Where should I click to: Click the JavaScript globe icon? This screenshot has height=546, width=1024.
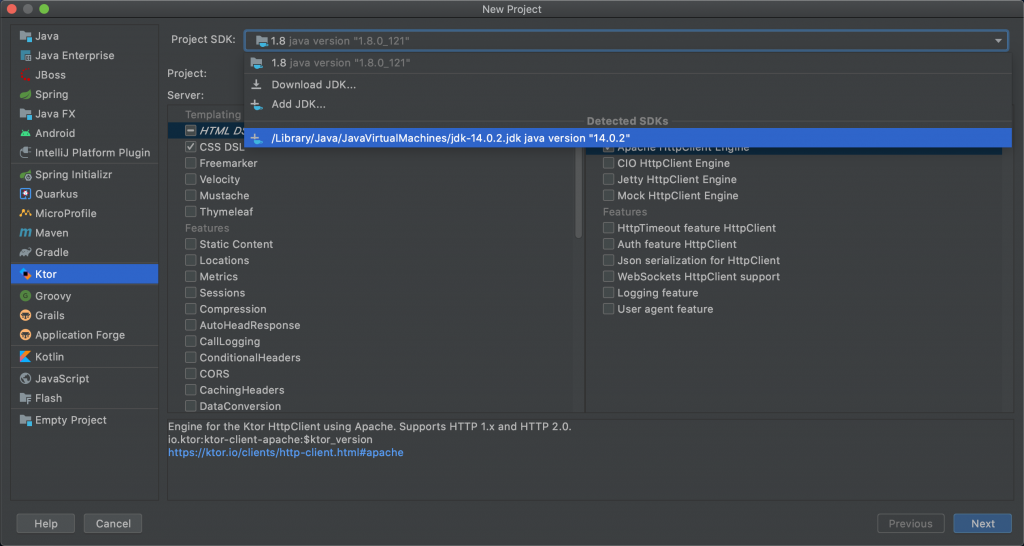click(x=25, y=379)
